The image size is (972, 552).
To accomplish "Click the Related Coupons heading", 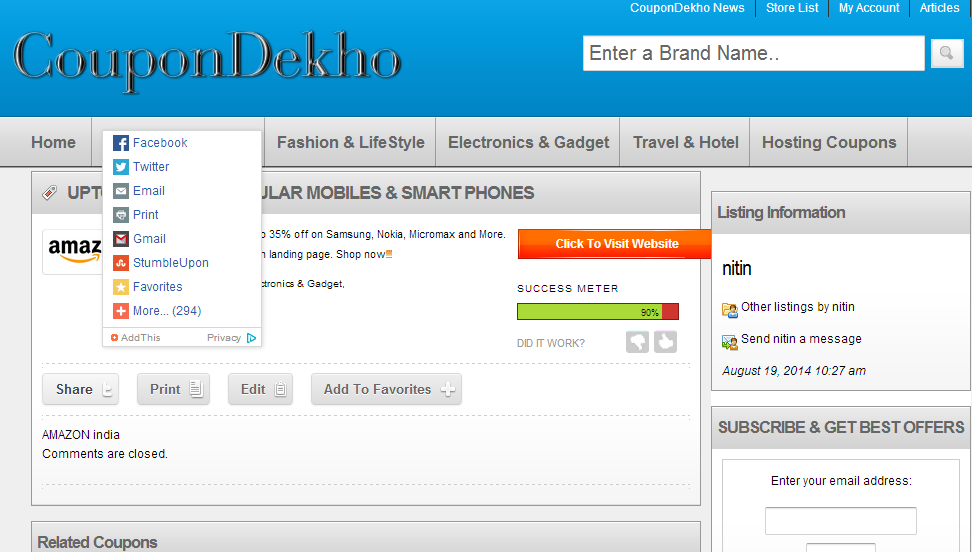I will (x=97, y=542).
